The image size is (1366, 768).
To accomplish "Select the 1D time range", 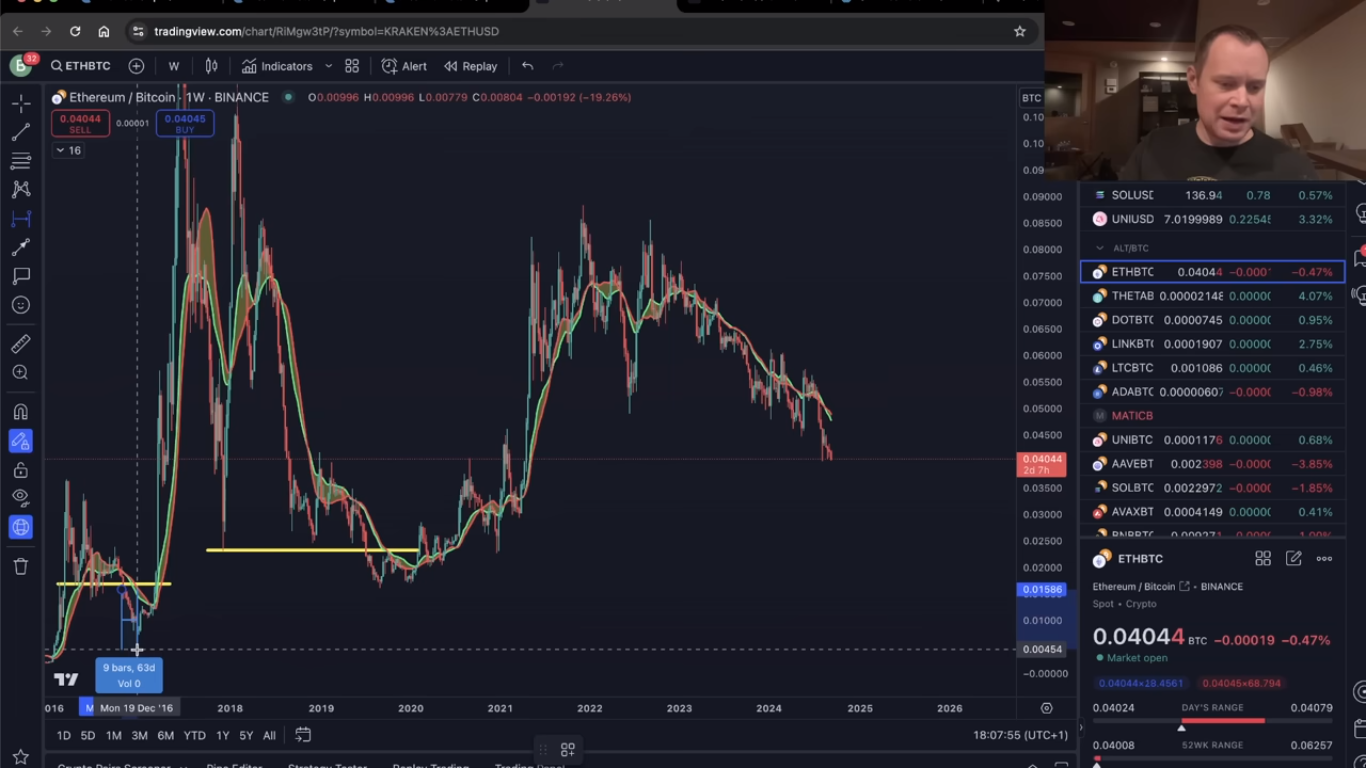I will point(63,735).
